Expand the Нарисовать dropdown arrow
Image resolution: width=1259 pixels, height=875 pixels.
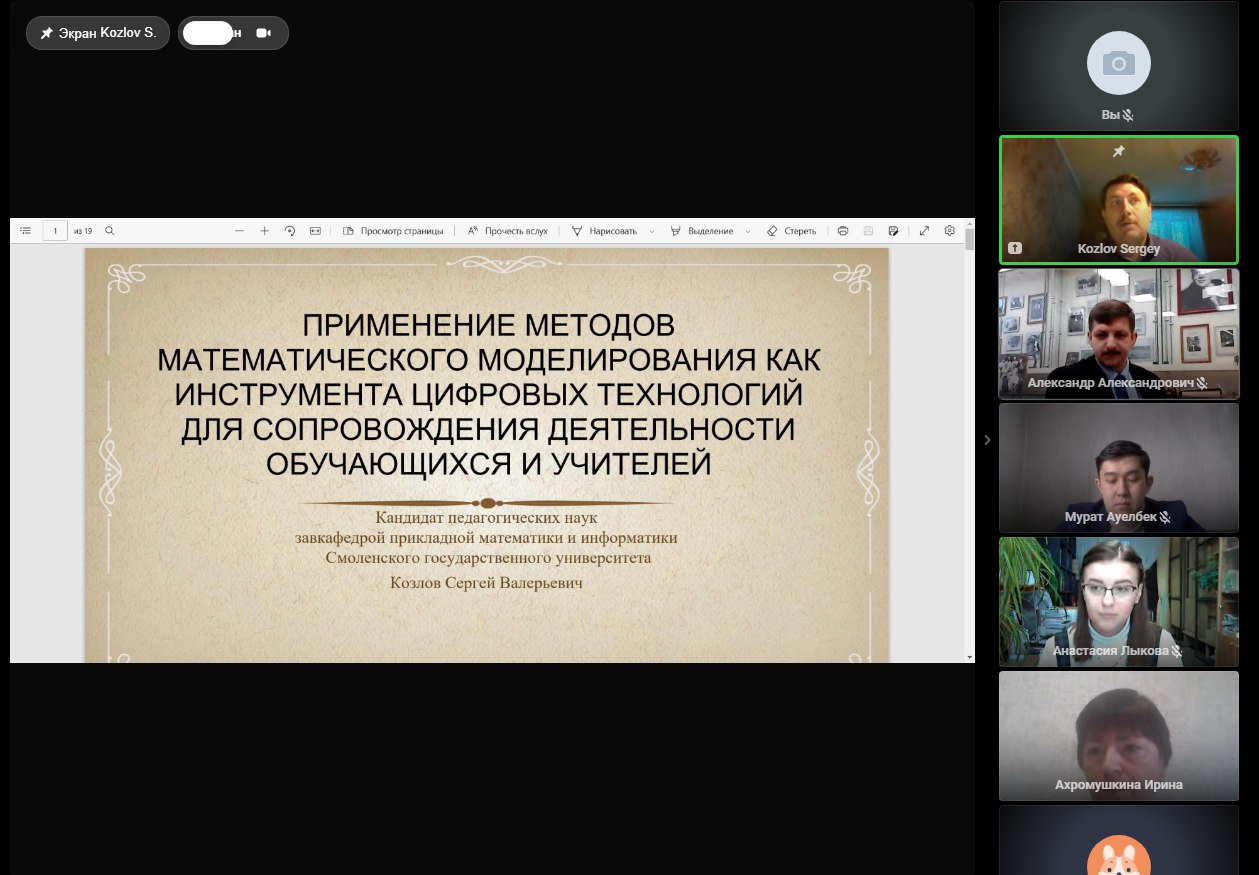click(652, 231)
